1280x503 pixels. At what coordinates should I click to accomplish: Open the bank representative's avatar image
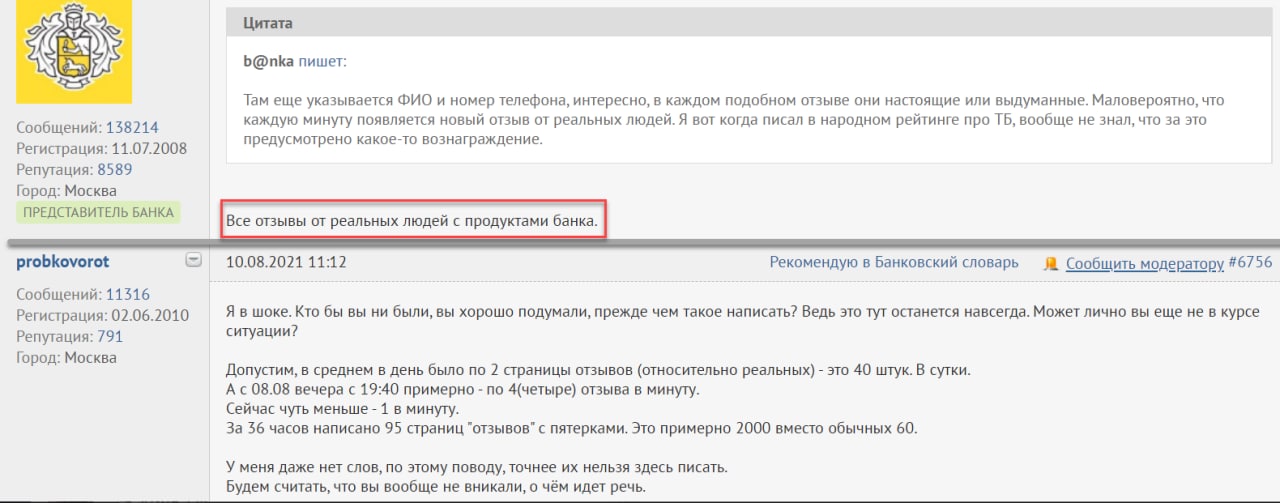(74, 51)
